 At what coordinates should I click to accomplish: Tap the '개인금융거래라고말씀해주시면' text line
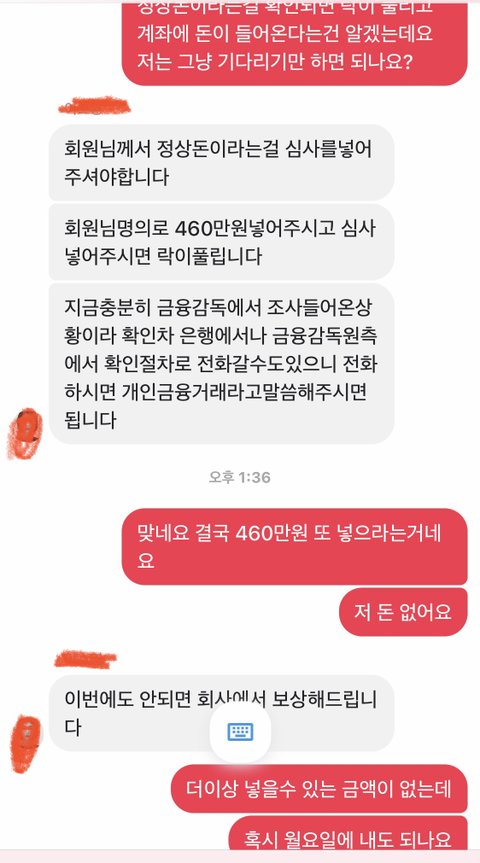tap(216, 392)
